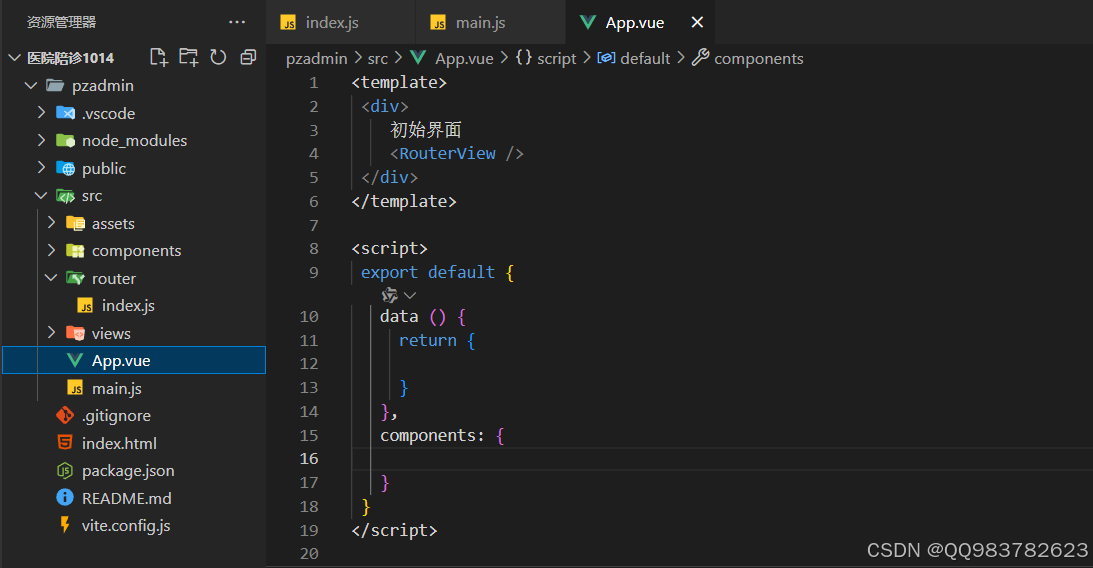1093x568 pixels.
Task: Open vite.config.js in the explorer
Action: pos(125,525)
